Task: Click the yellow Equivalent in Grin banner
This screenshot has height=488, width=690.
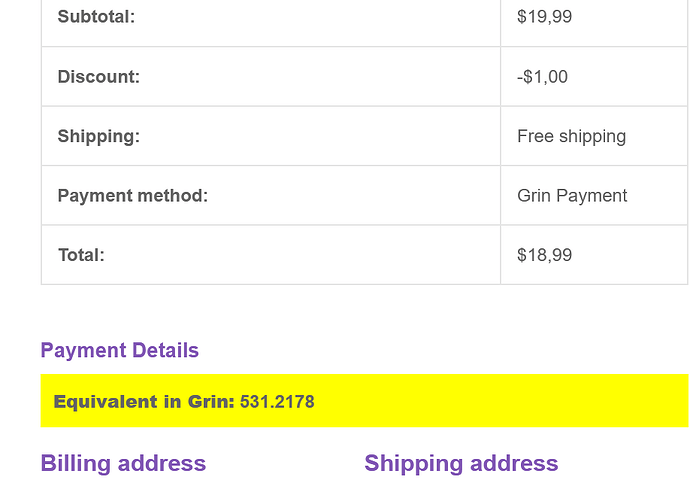Action: click(x=364, y=400)
